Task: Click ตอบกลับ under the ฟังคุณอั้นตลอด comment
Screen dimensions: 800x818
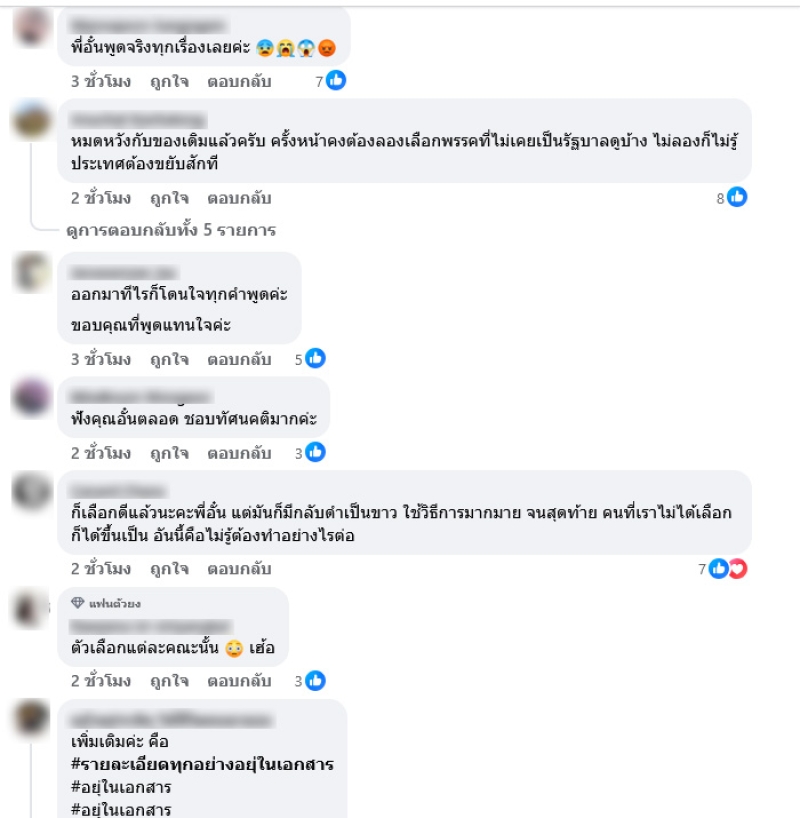Action: click(240, 453)
